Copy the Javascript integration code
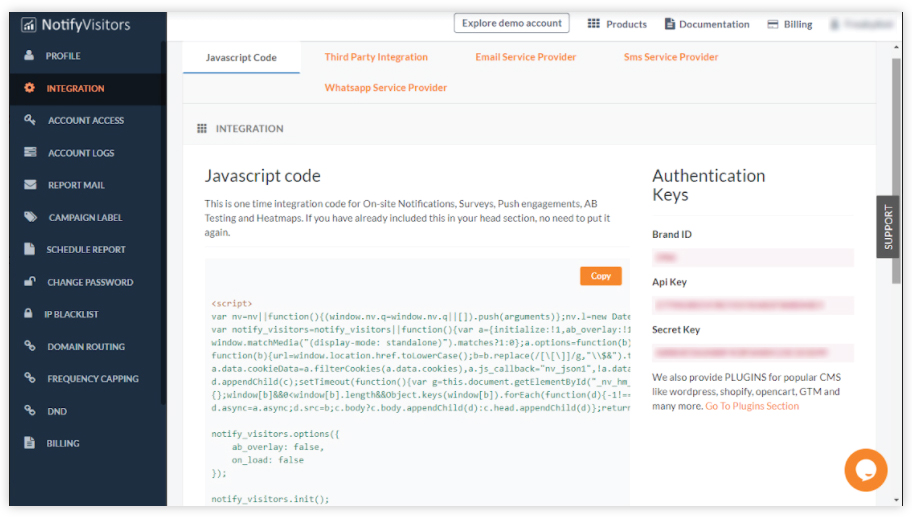This screenshot has height=517, width=912. click(600, 276)
